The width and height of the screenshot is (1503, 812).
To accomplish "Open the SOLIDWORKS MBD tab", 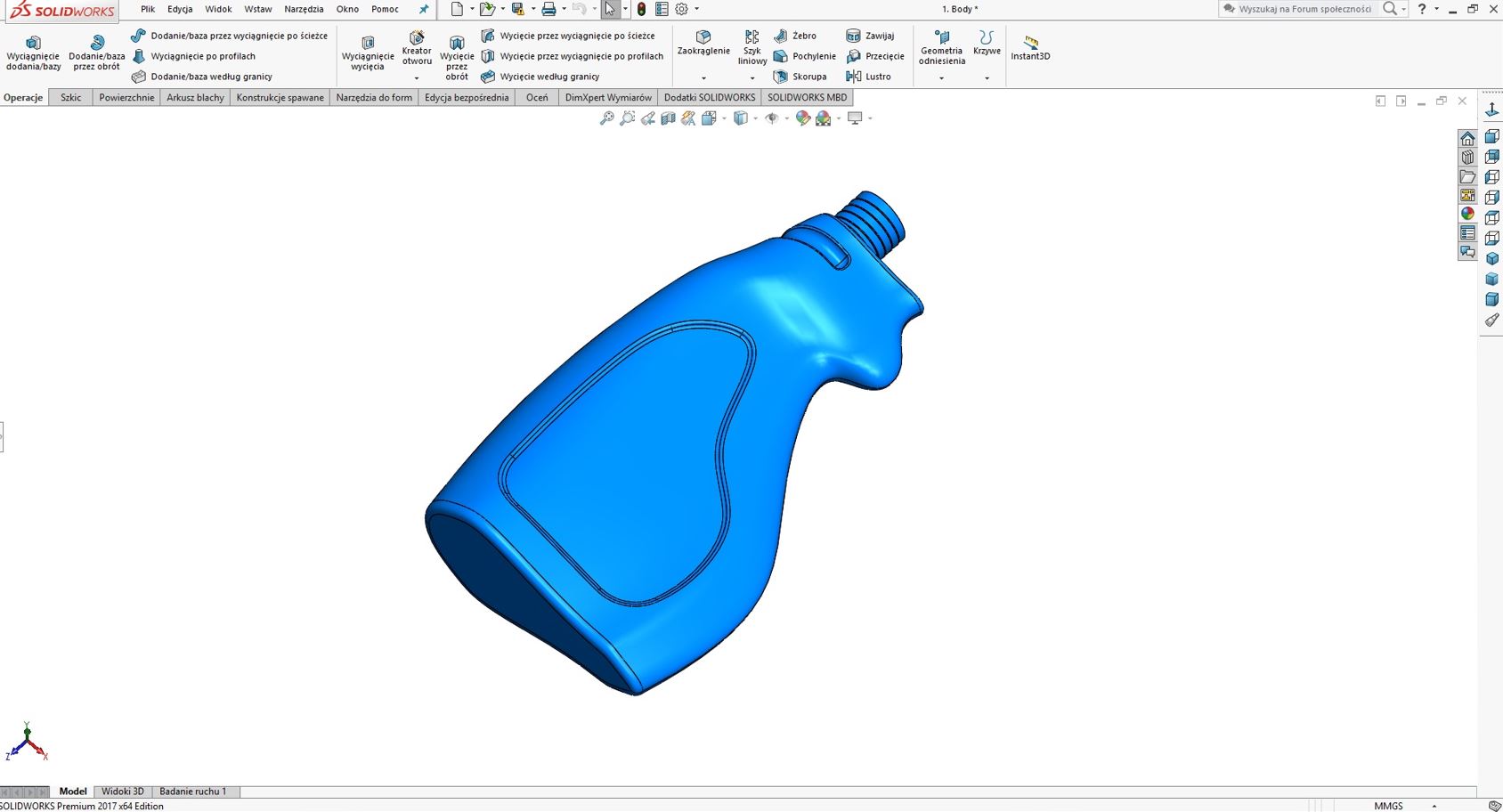I will tap(807, 98).
